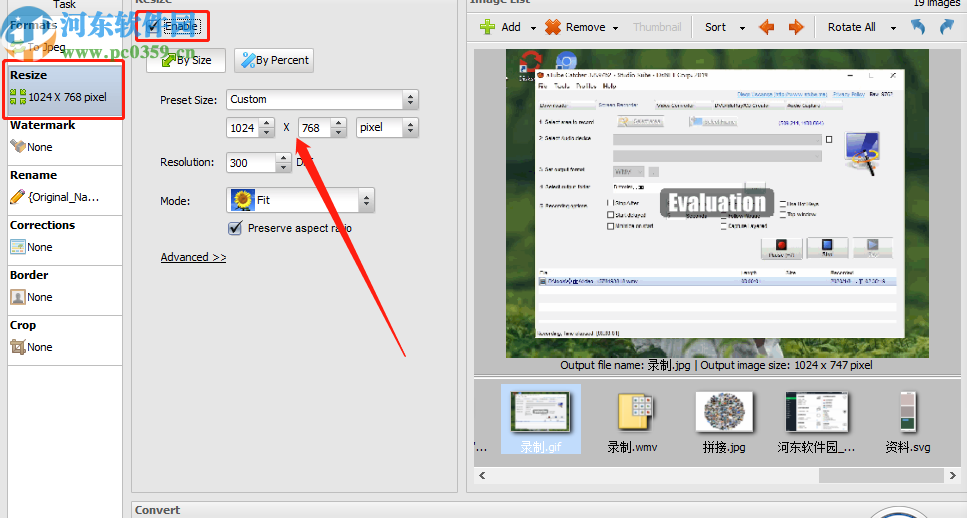Open the Rename task
The height and width of the screenshot is (518, 967).
click(65, 190)
